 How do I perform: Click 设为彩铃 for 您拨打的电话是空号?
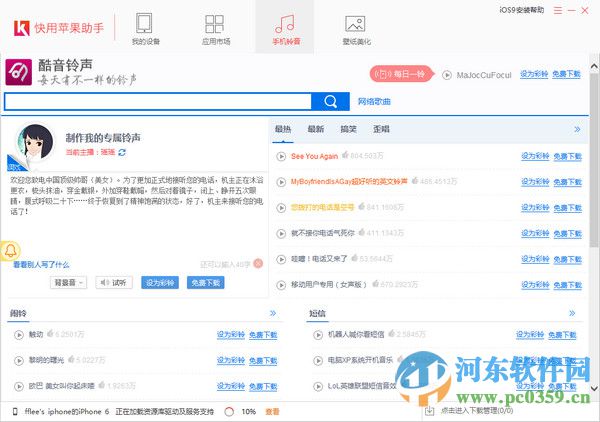coord(535,208)
